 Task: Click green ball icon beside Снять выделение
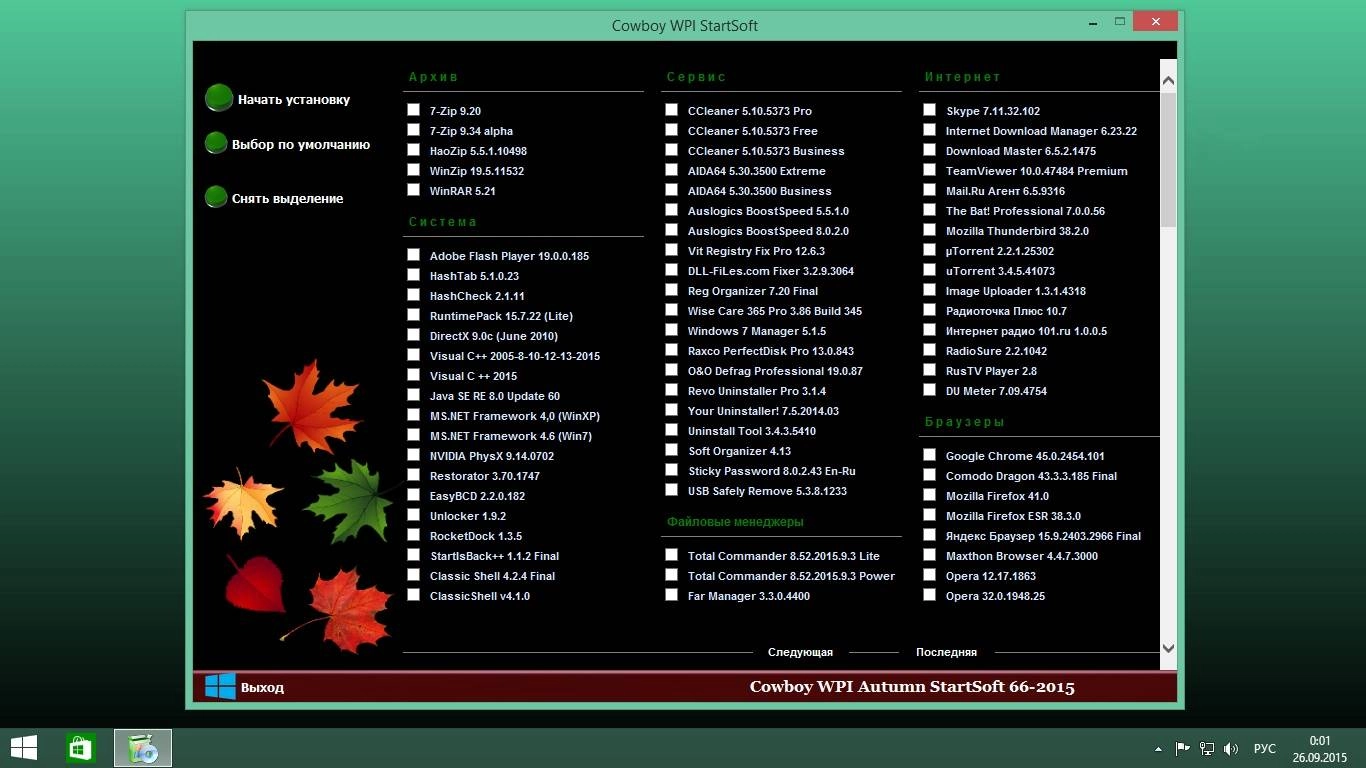216,197
